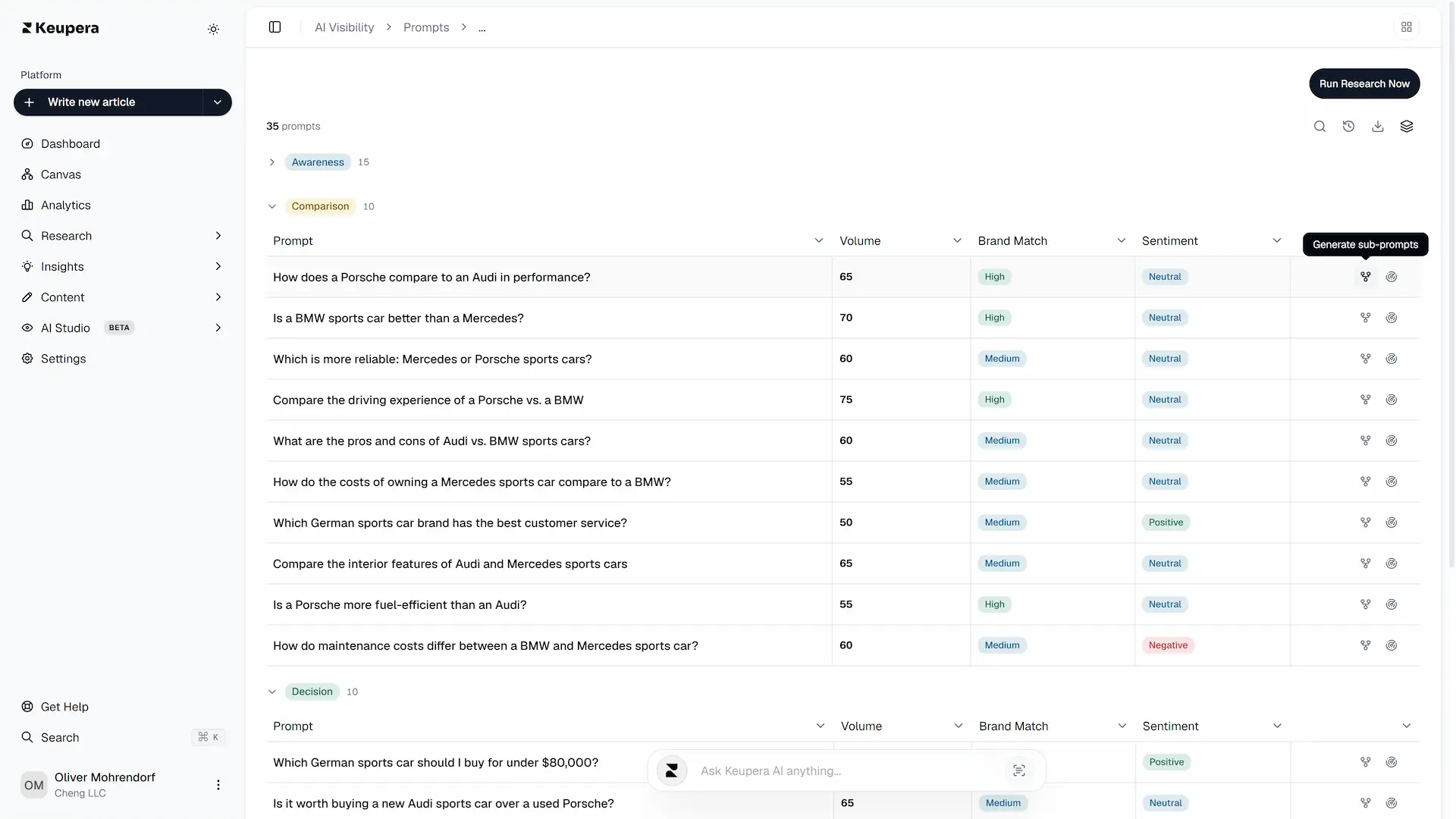
Task: Open user menu dots beside Oliver Mohrendorf
Action: point(218,785)
